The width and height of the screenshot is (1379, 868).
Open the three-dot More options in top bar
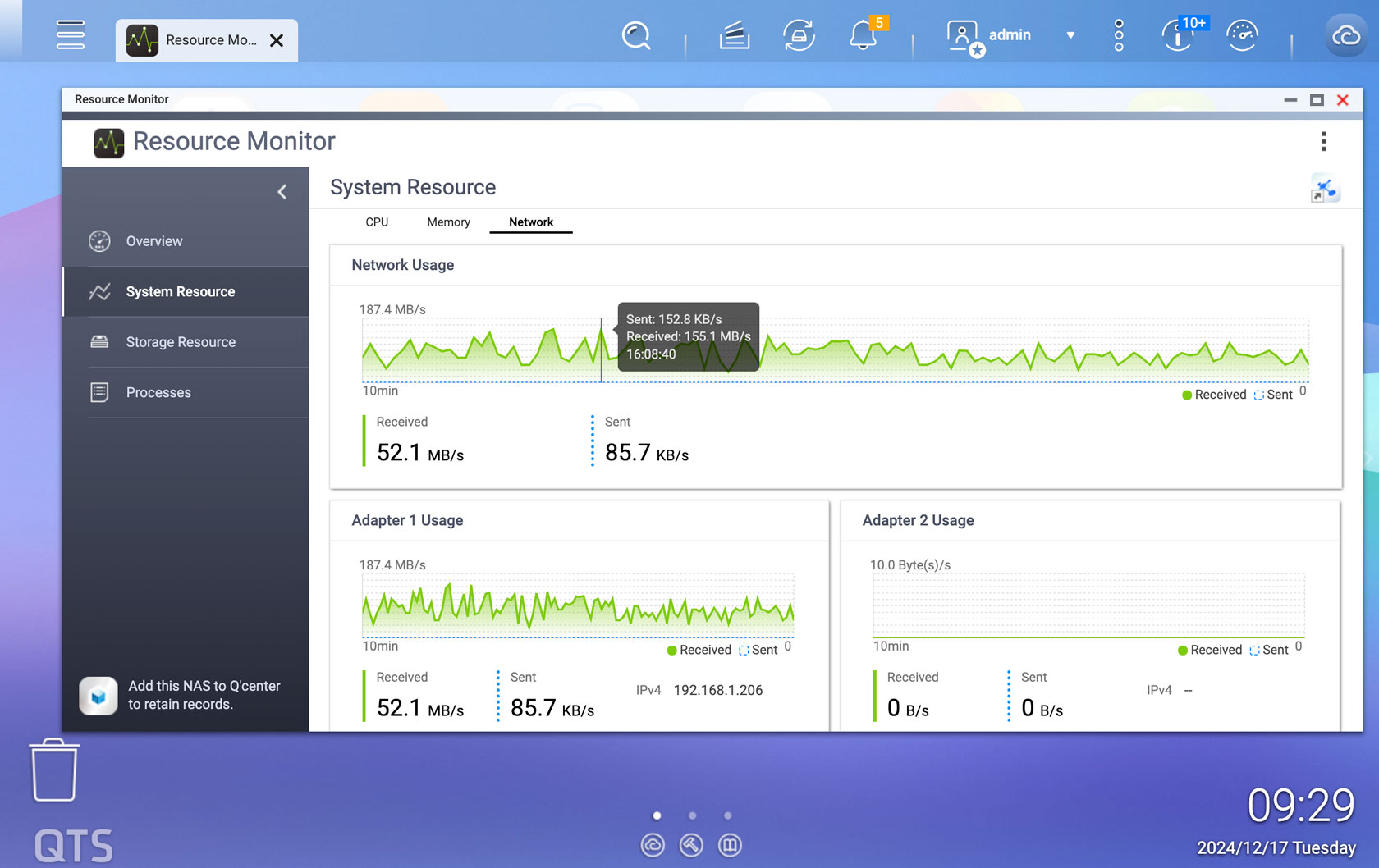pyautogui.click(x=1119, y=35)
